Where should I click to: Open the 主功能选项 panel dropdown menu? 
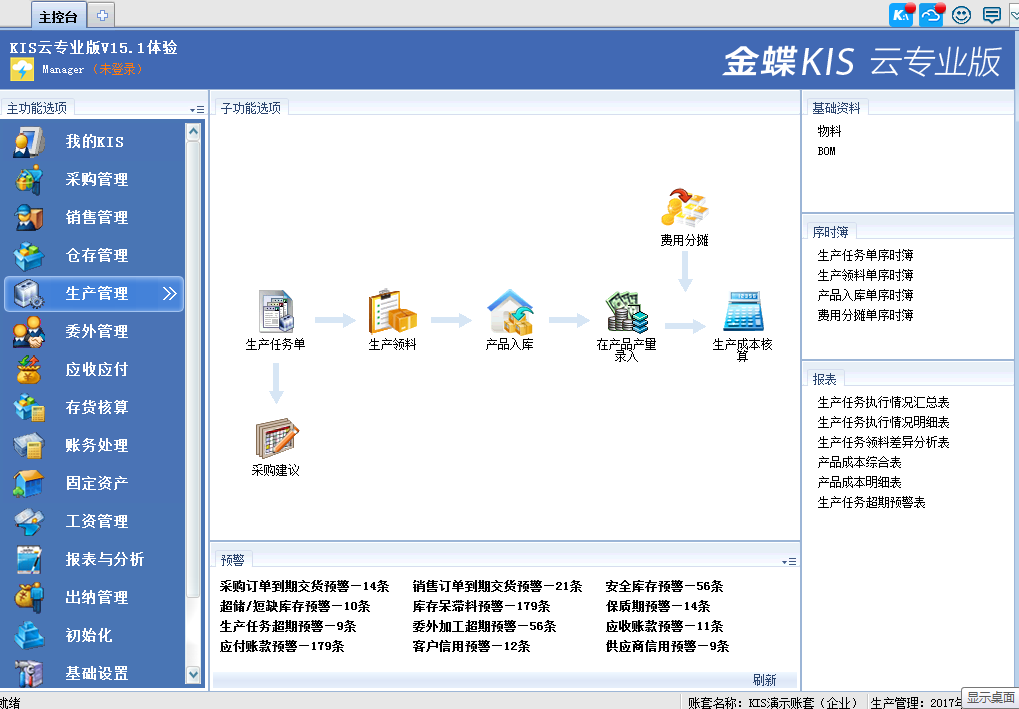point(197,110)
